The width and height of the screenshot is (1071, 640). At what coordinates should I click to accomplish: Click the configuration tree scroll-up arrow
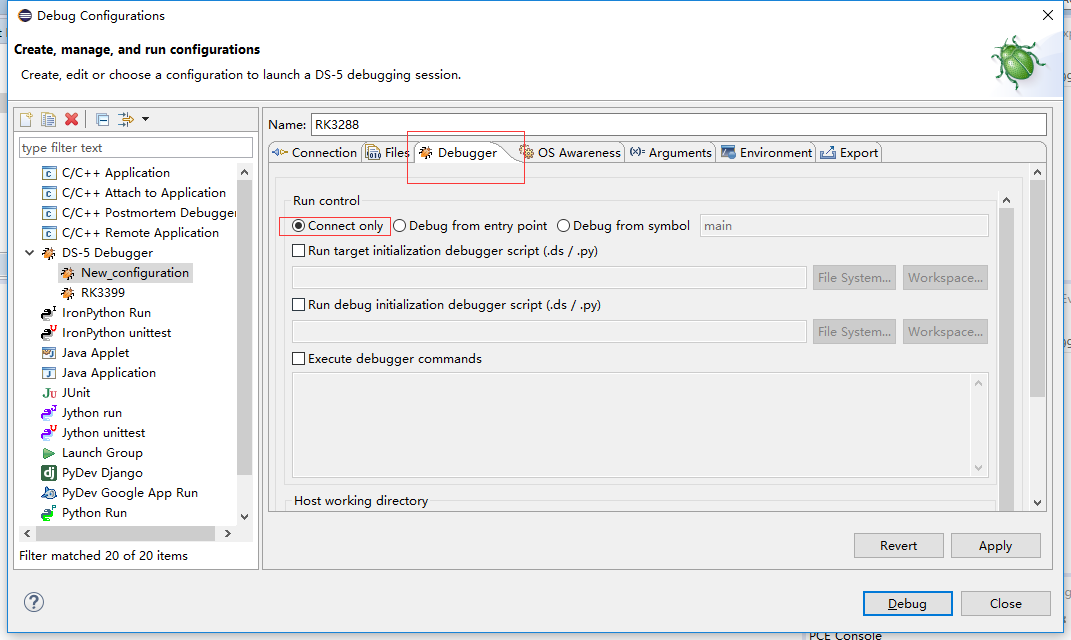click(245, 173)
